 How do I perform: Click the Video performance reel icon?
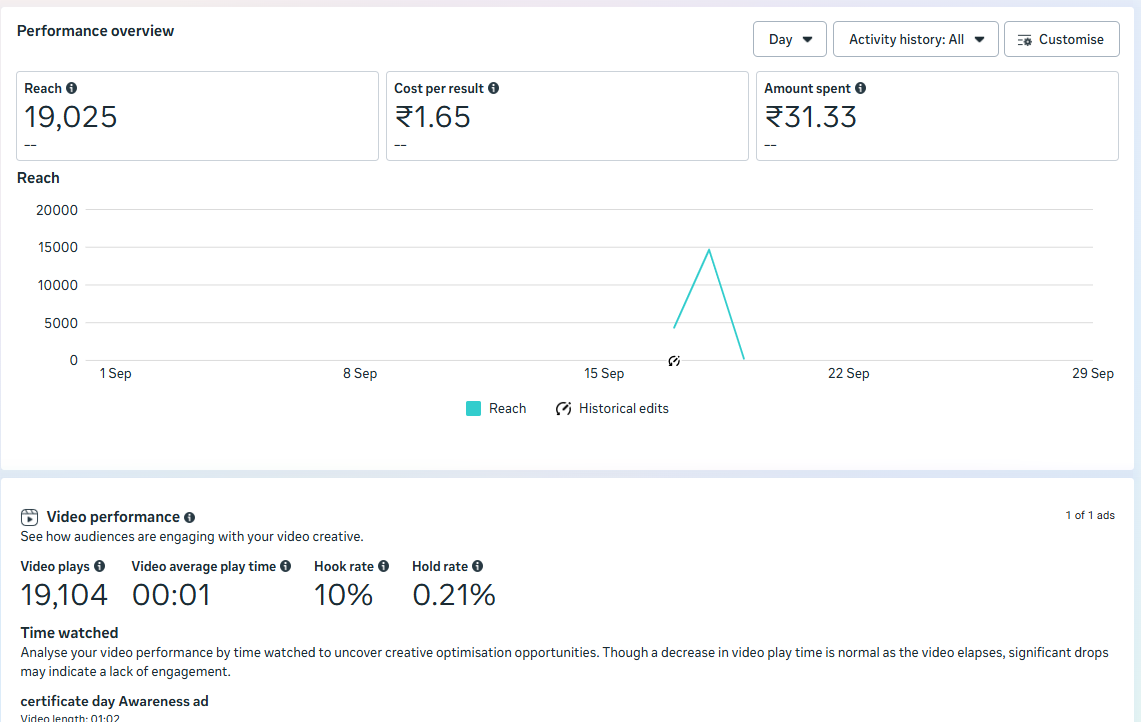click(29, 517)
